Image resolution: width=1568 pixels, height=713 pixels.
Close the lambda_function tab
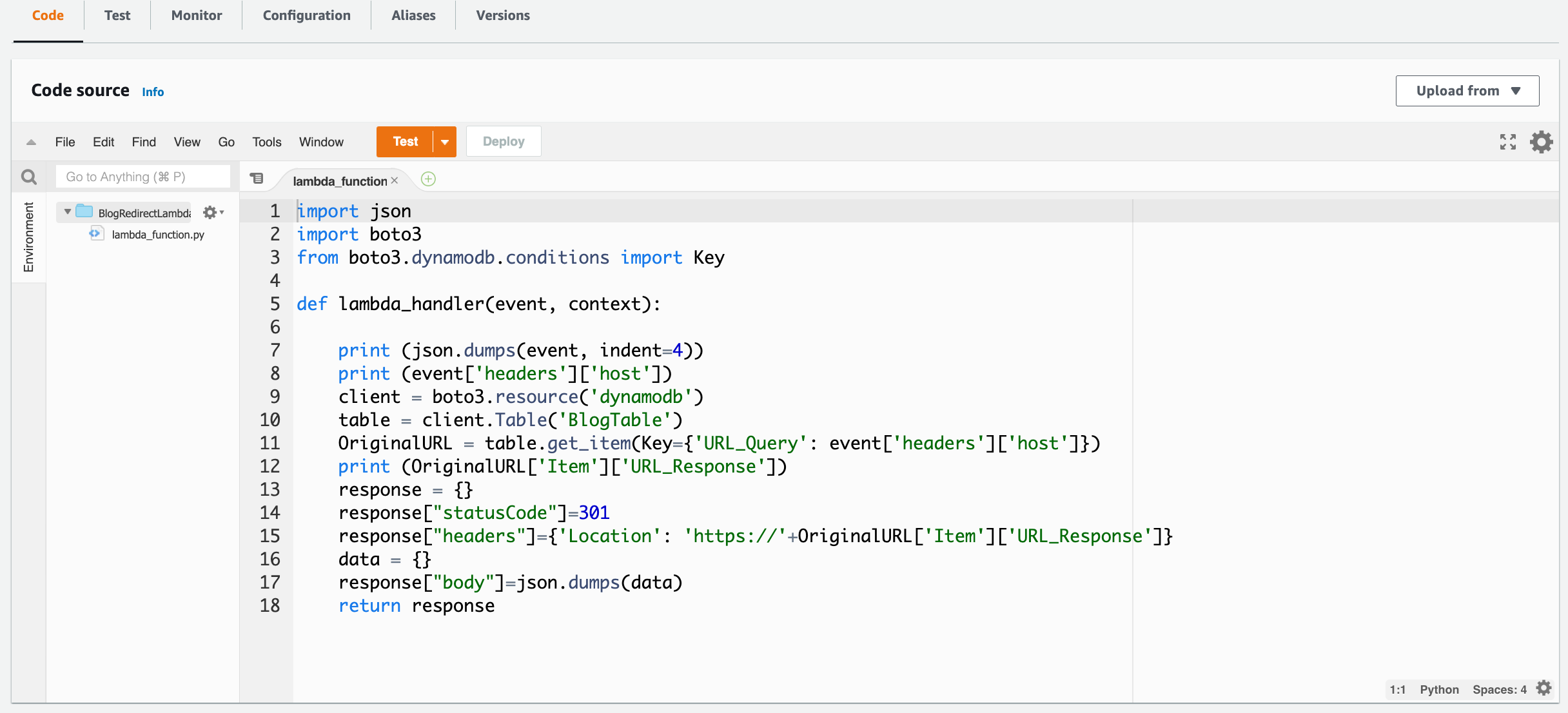(395, 181)
